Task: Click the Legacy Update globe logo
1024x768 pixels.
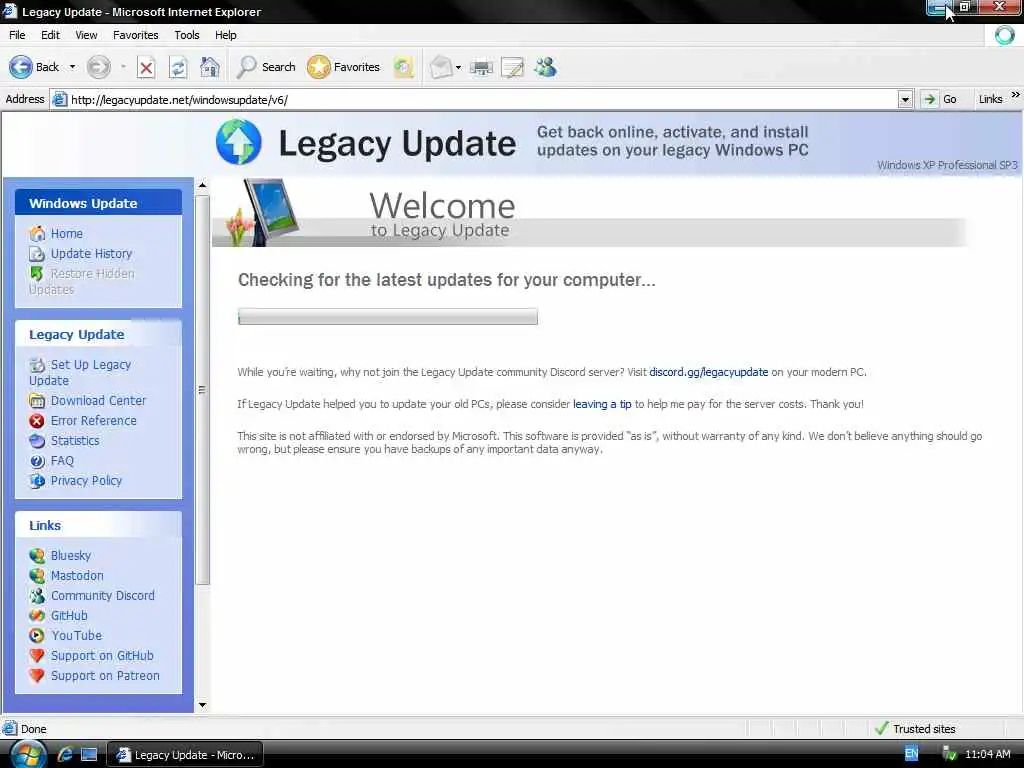Action: point(238,142)
